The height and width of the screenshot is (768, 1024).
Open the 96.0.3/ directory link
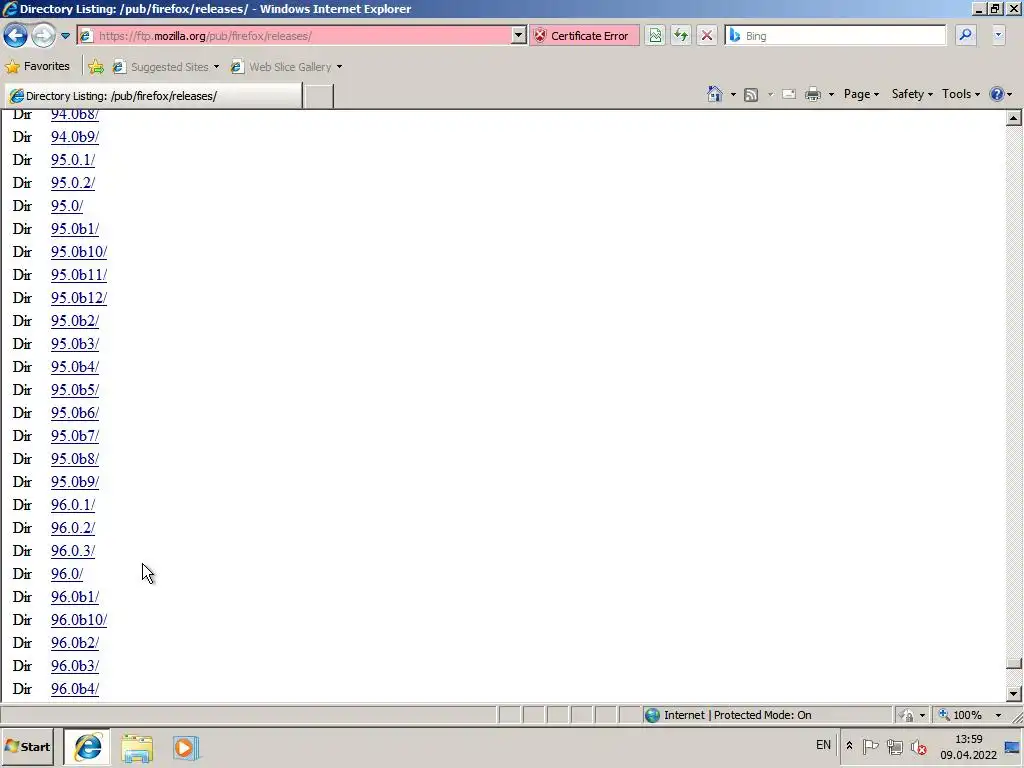(x=73, y=551)
